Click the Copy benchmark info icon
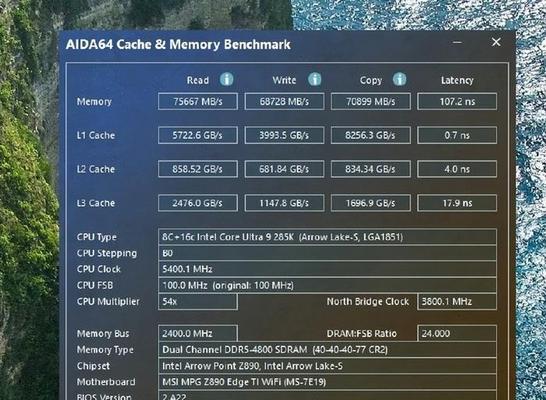 399,79
